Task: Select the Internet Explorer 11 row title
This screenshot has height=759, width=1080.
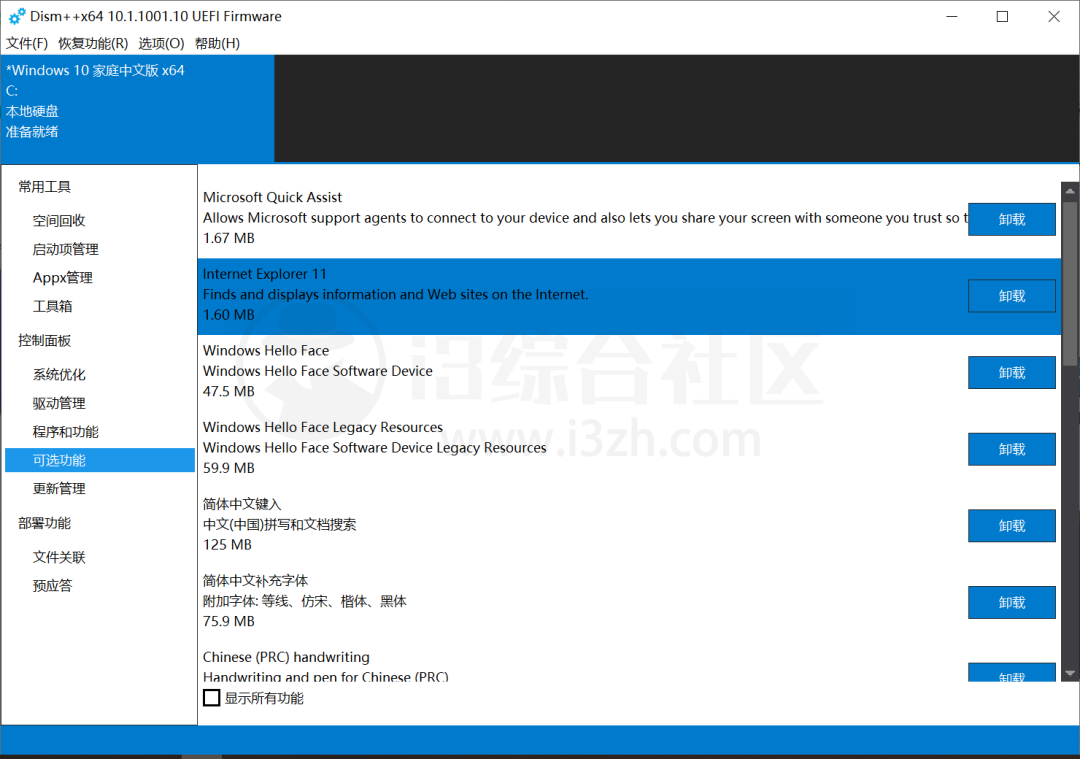Action: tap(264, 273)
